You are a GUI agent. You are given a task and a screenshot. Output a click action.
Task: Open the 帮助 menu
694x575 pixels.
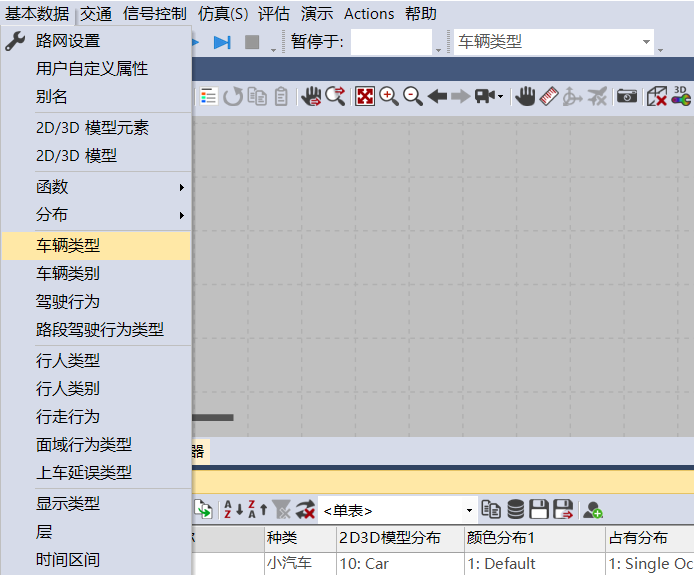coord(420,14)
